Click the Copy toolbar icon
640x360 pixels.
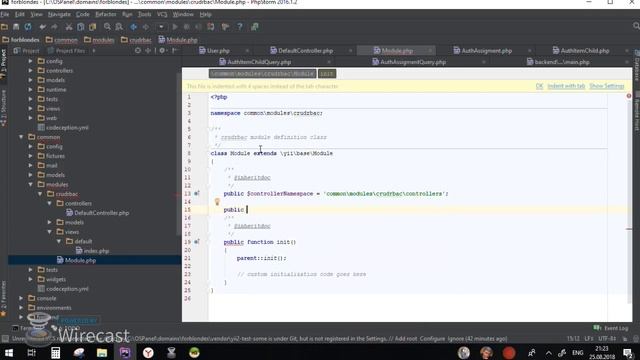click(81, 27)
